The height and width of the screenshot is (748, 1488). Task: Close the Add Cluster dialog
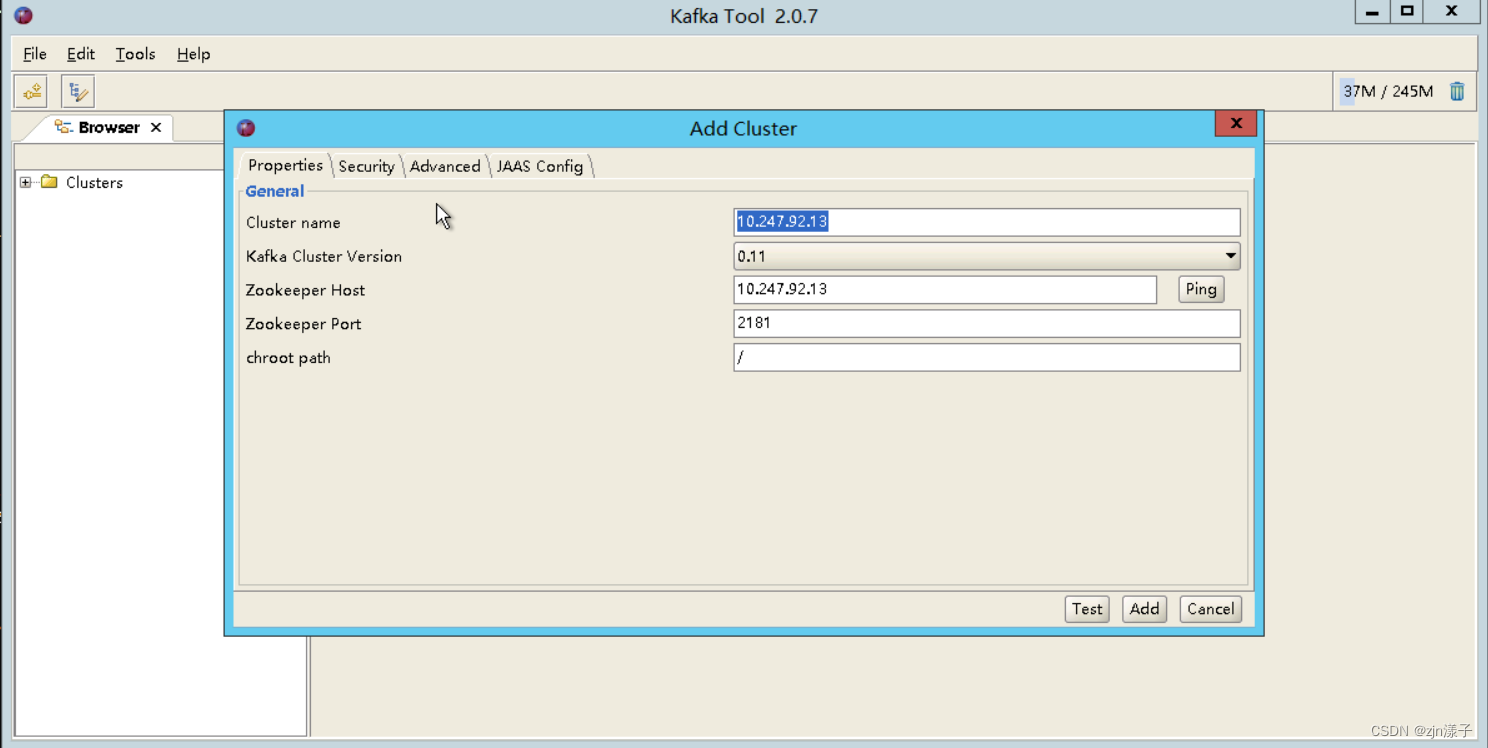point(1237,123)
